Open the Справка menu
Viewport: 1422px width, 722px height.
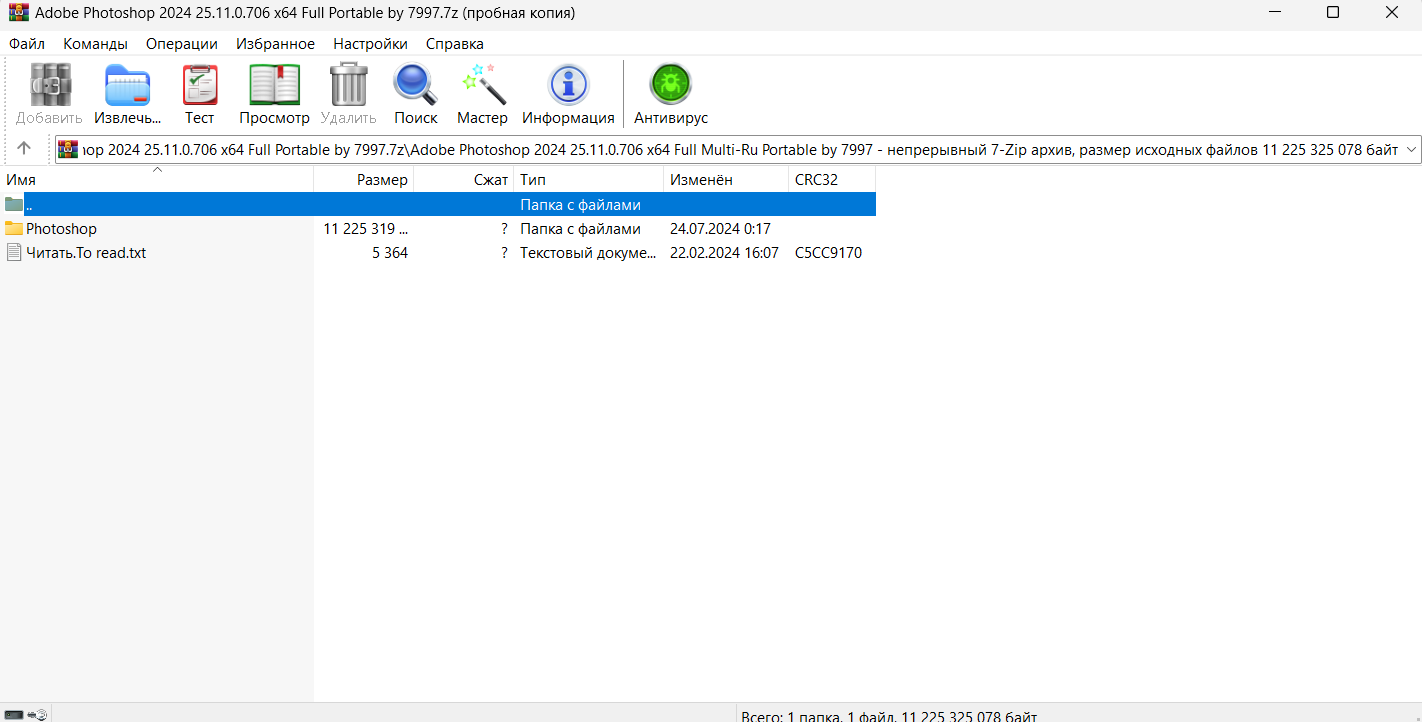coord(455,44)
